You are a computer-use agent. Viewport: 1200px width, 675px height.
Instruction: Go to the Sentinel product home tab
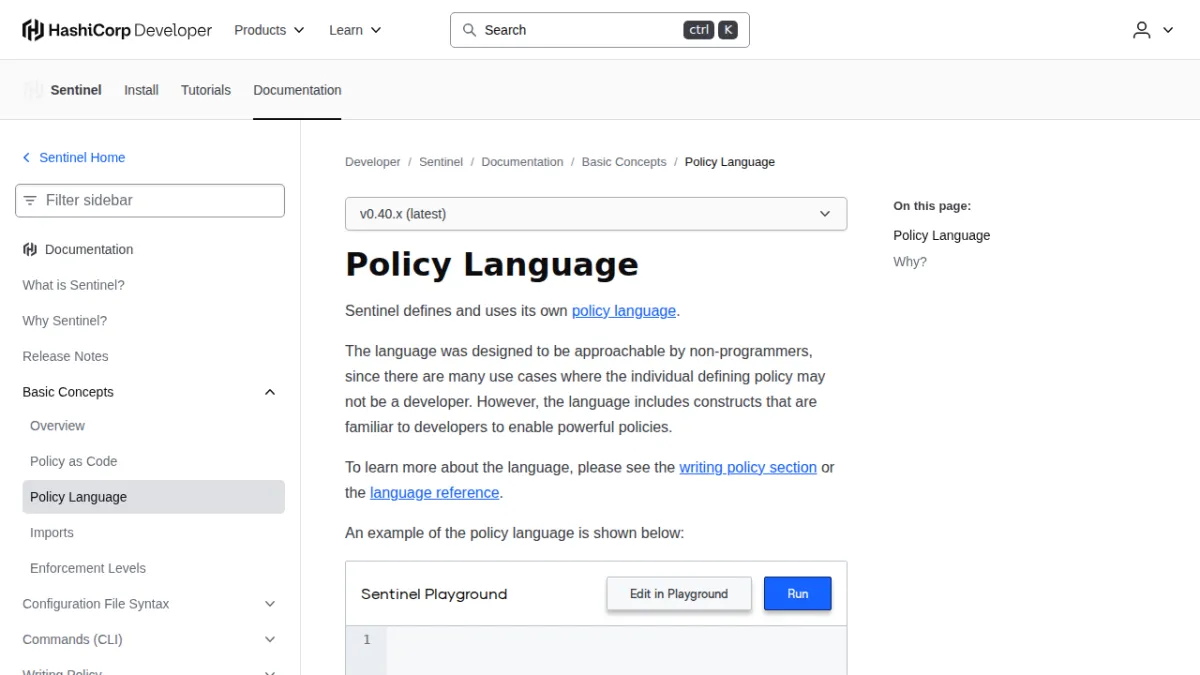76,90
